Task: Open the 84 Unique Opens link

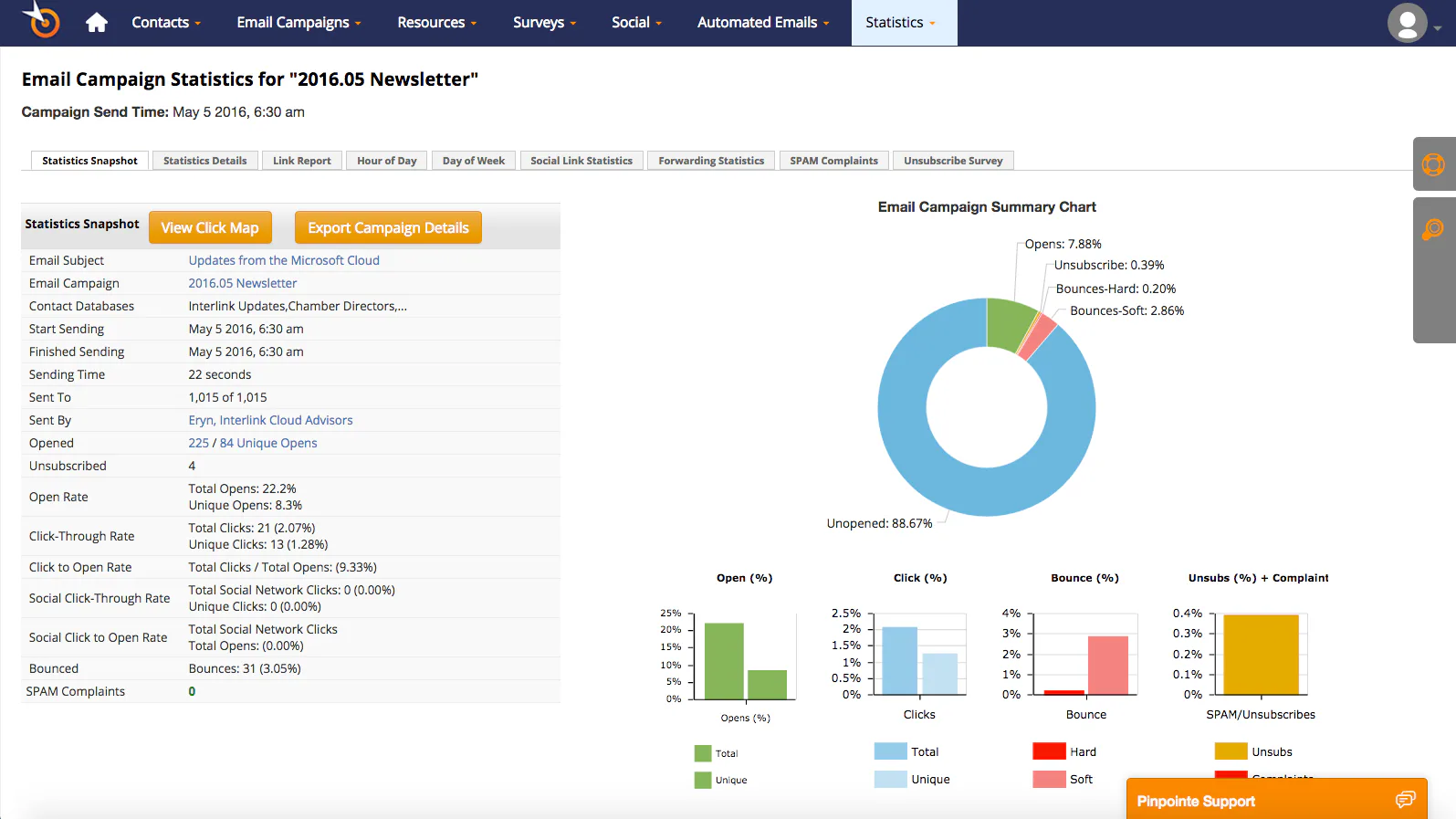Action: [x=268, y=443]
